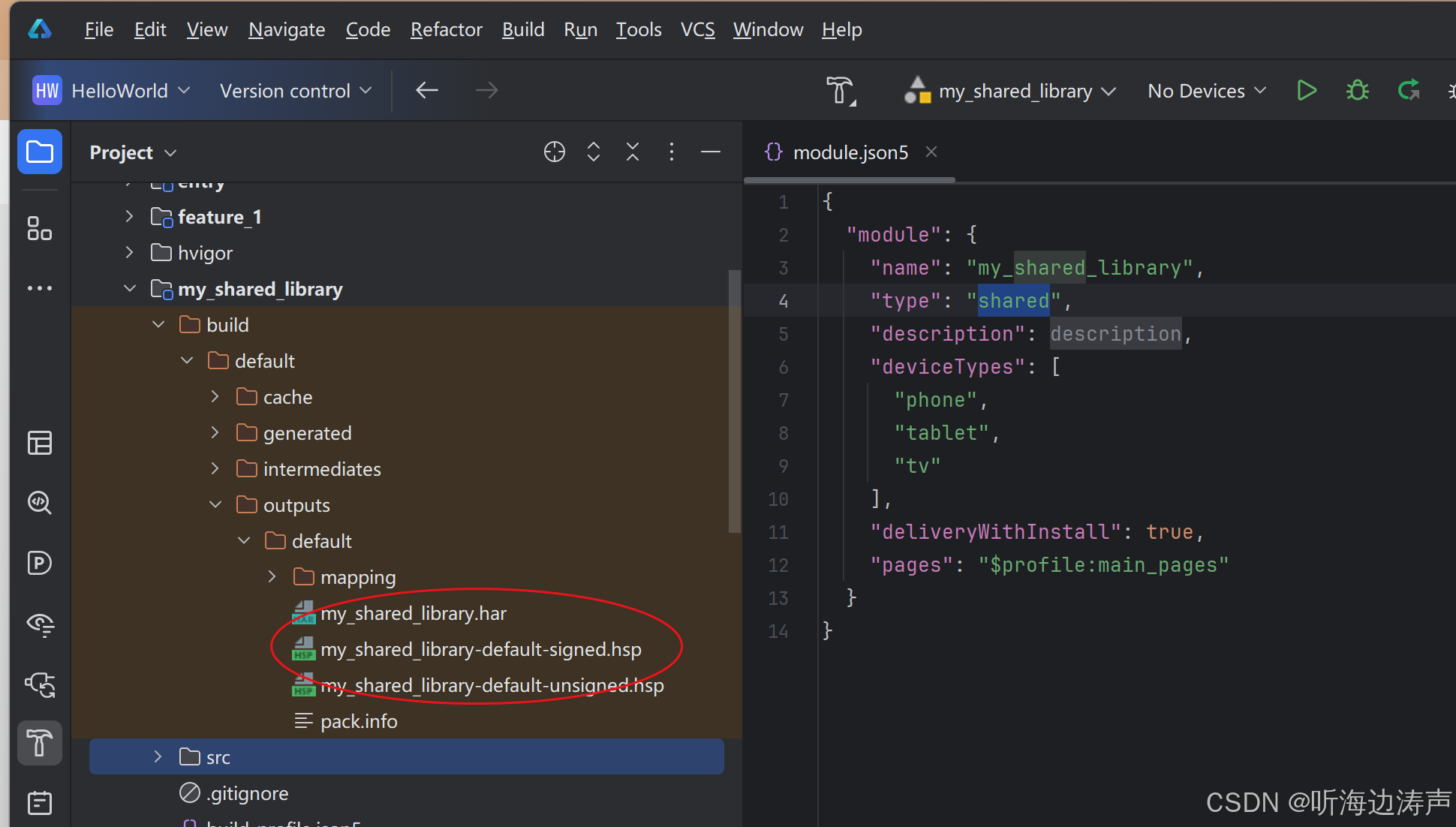Click the Project tree vertical scrollbar

point(735,401)
